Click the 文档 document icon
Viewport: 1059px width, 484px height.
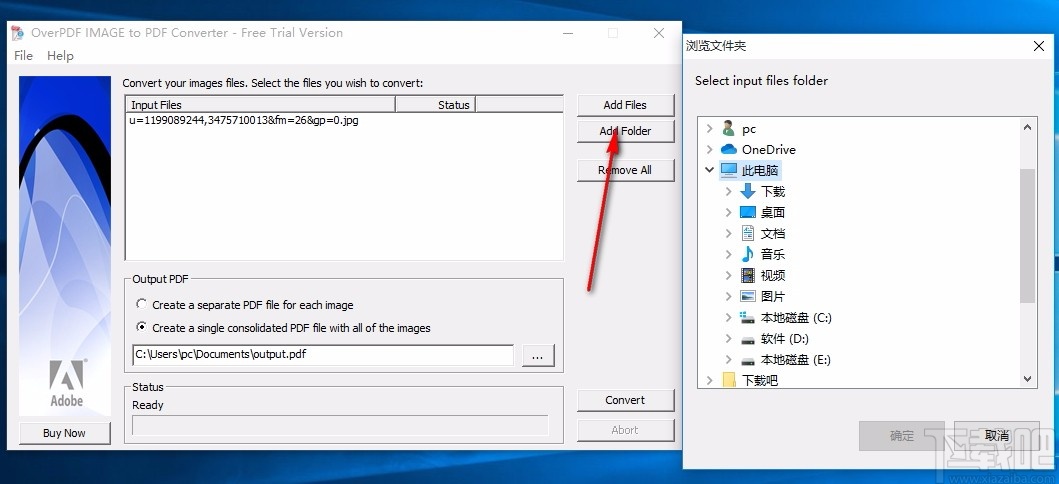(748, 234)
